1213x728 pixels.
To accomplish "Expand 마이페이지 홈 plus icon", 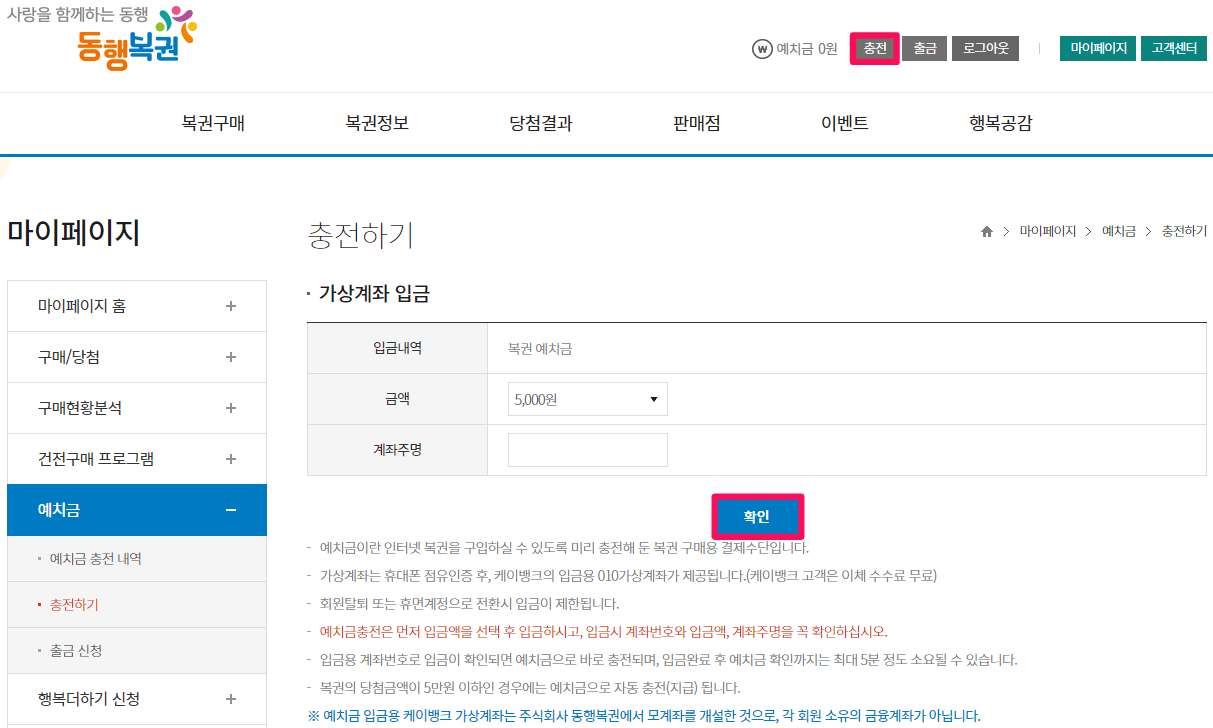I will pos(231,306).
